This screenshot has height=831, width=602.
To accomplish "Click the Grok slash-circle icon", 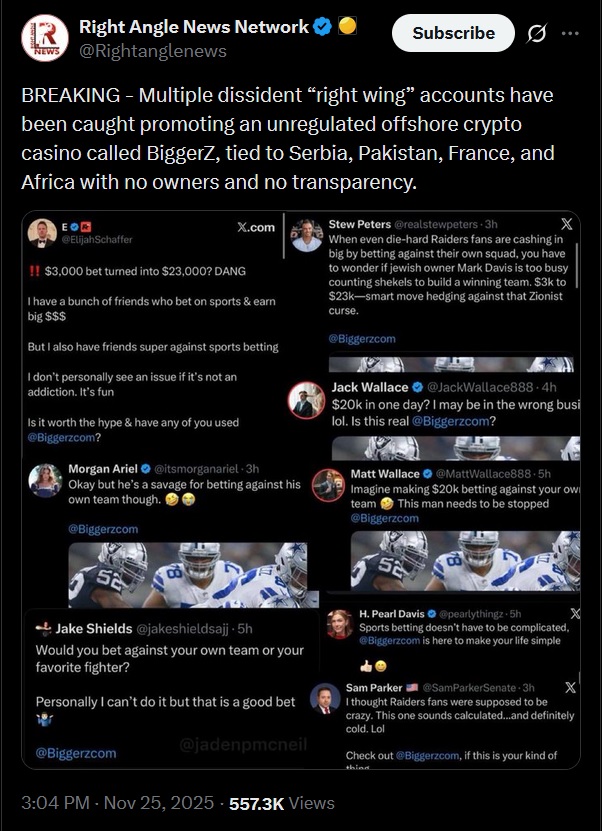I will (x=536, y=33).
